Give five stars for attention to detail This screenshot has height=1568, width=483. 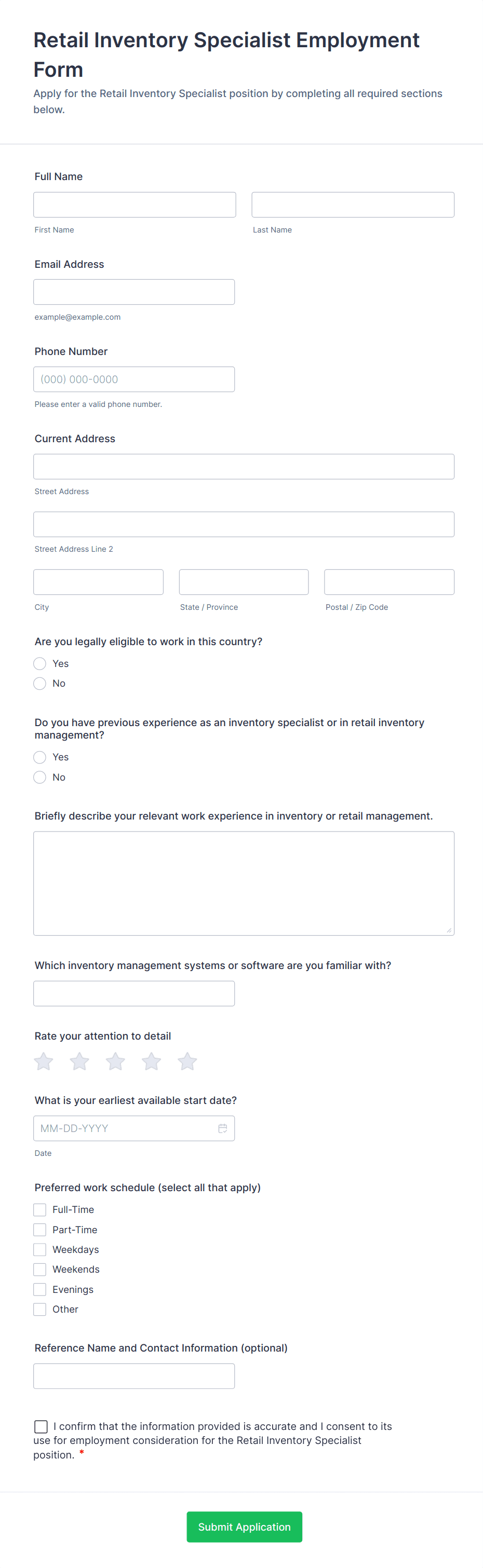186,1061
